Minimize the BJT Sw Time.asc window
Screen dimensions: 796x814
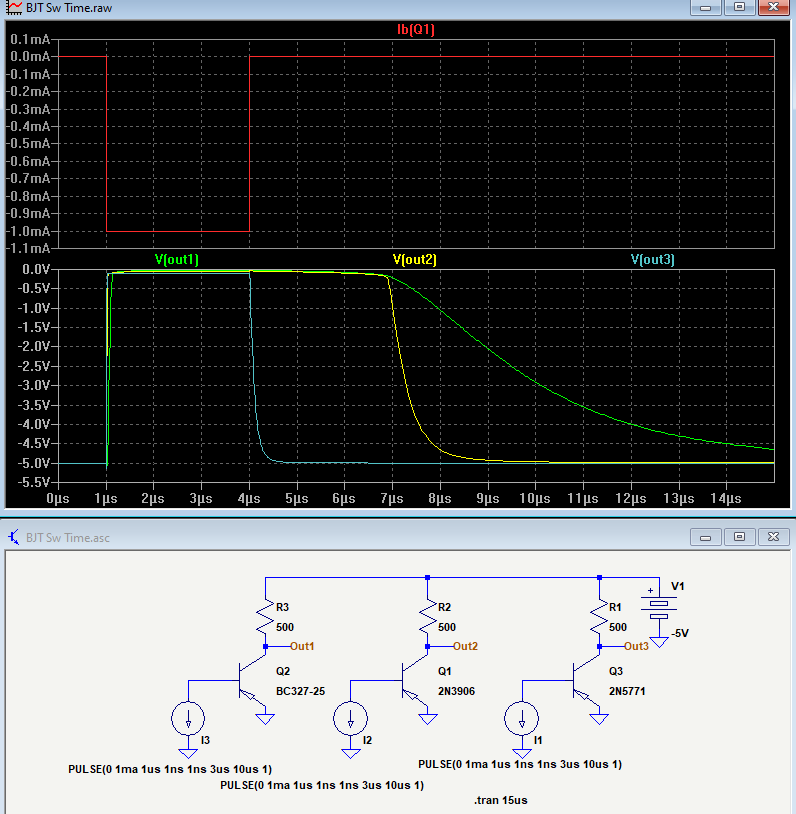705,537
